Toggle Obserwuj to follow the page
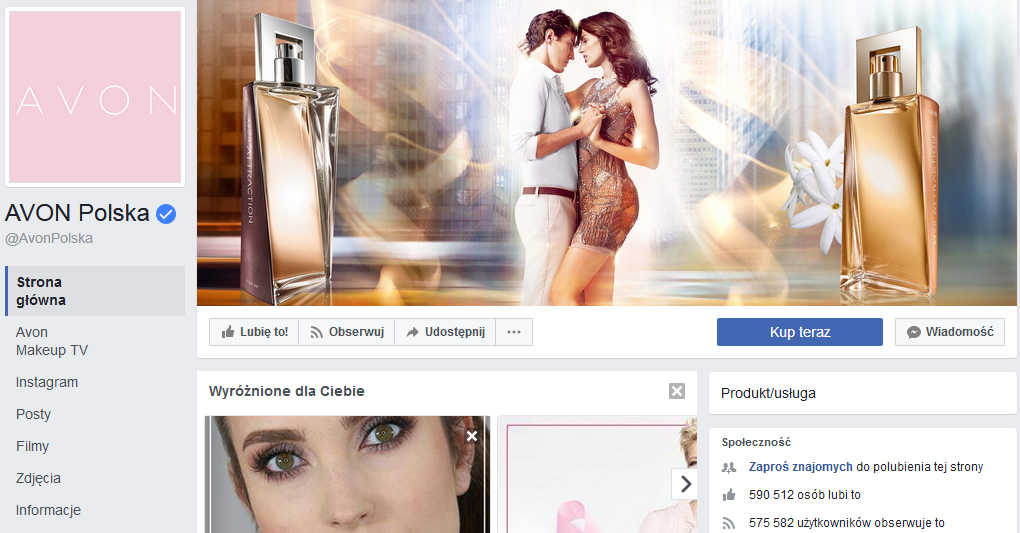The width and height of the screenshot is (1020, 533). (346, 332)
